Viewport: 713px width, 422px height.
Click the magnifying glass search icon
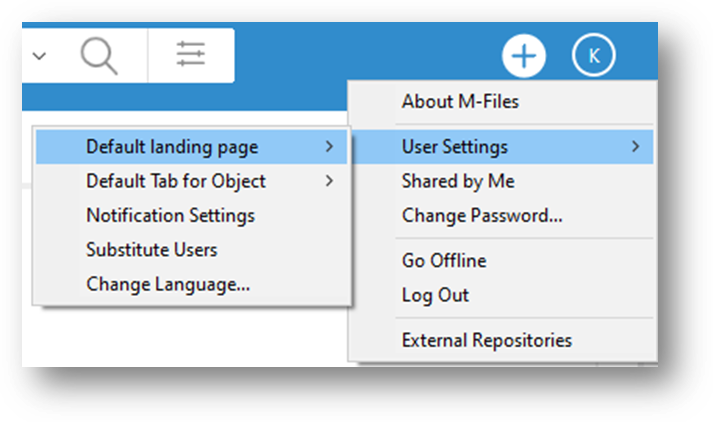[99, 56]
